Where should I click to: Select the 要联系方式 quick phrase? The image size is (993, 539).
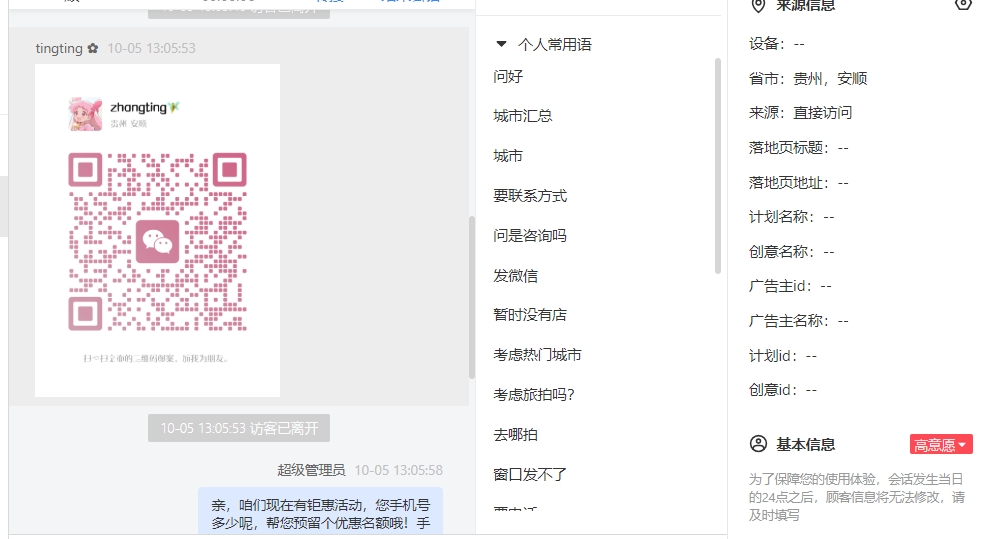(530, 196)
